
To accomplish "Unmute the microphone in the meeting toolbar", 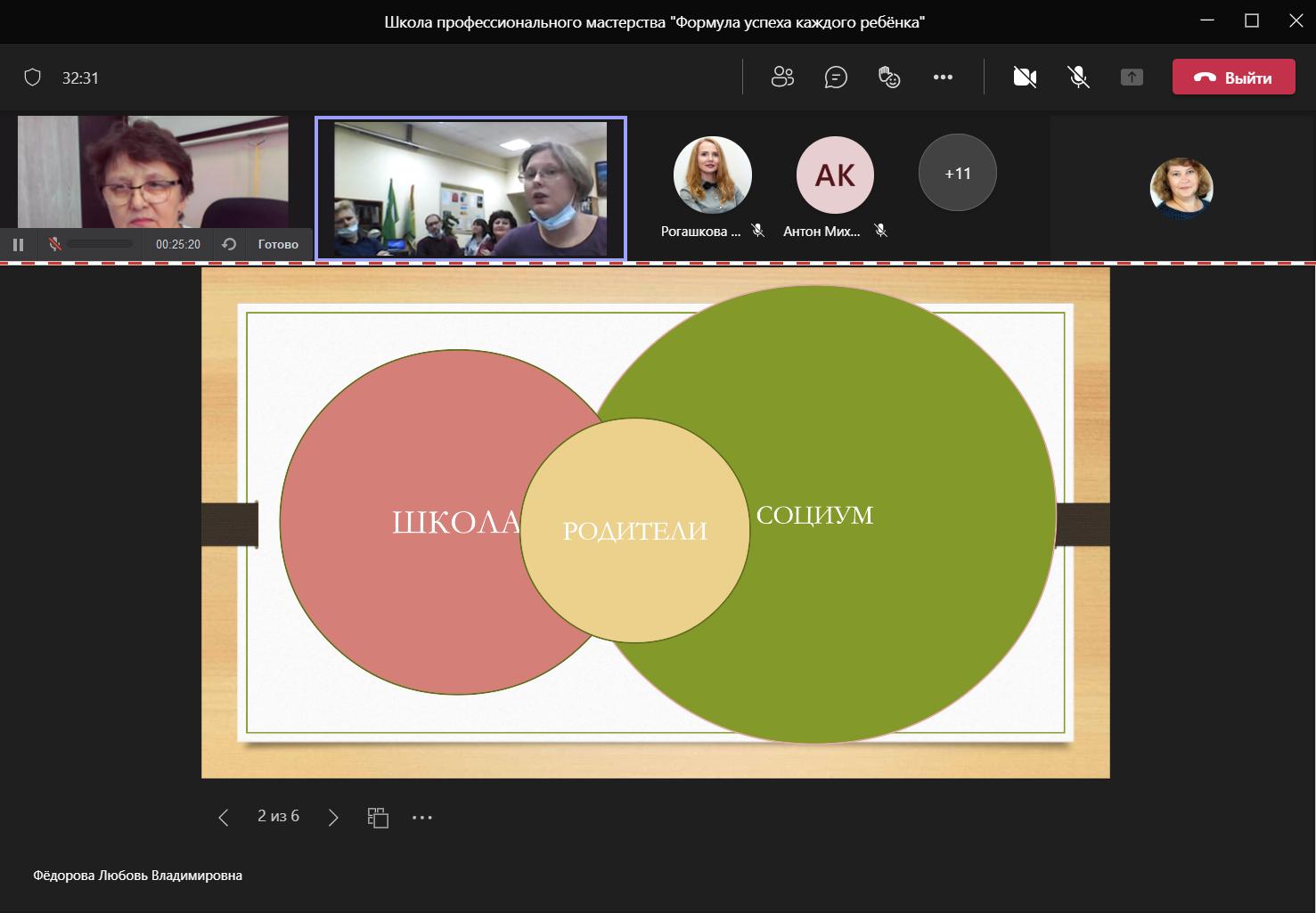I will coord(1078,77).
